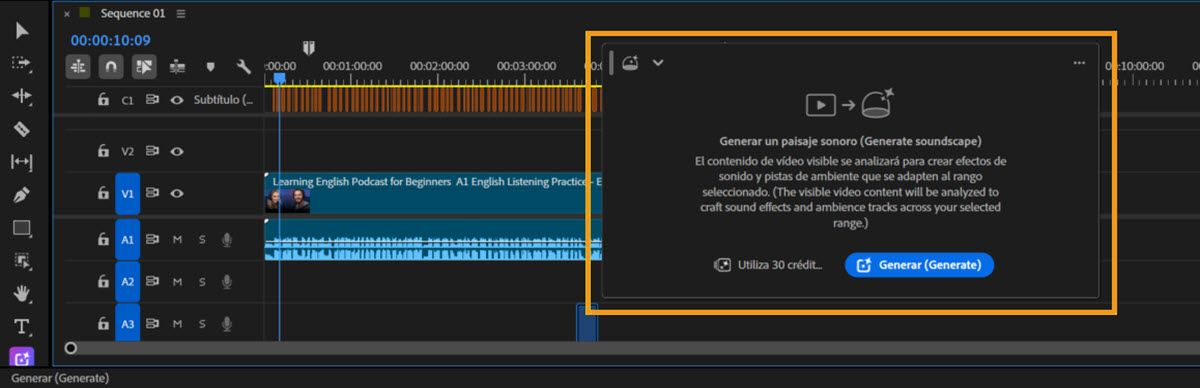1200x388 pixels.
Task: Hide V1 track output eye
Action: coord(177,194)
